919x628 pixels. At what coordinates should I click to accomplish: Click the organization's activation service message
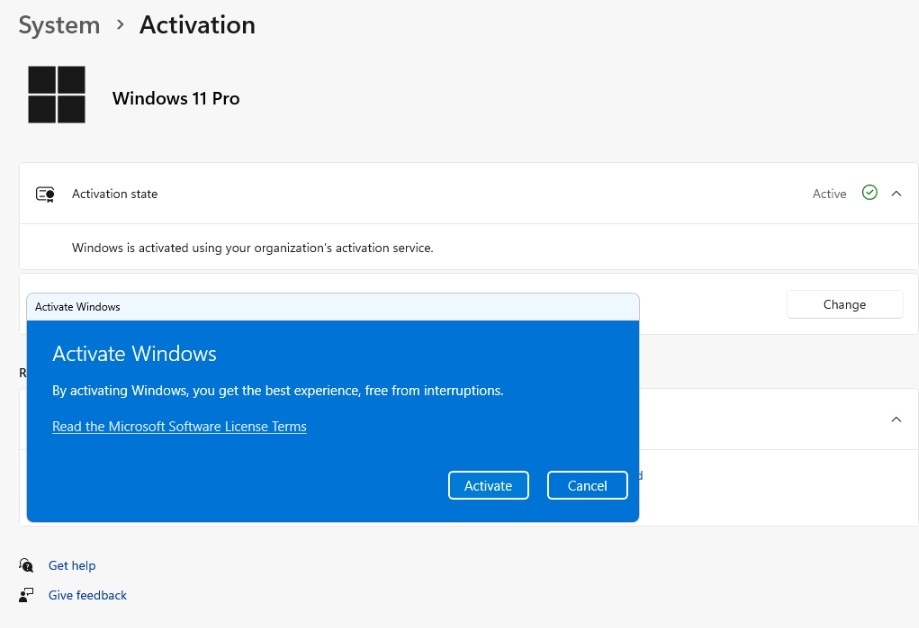(x=253, y=247)
